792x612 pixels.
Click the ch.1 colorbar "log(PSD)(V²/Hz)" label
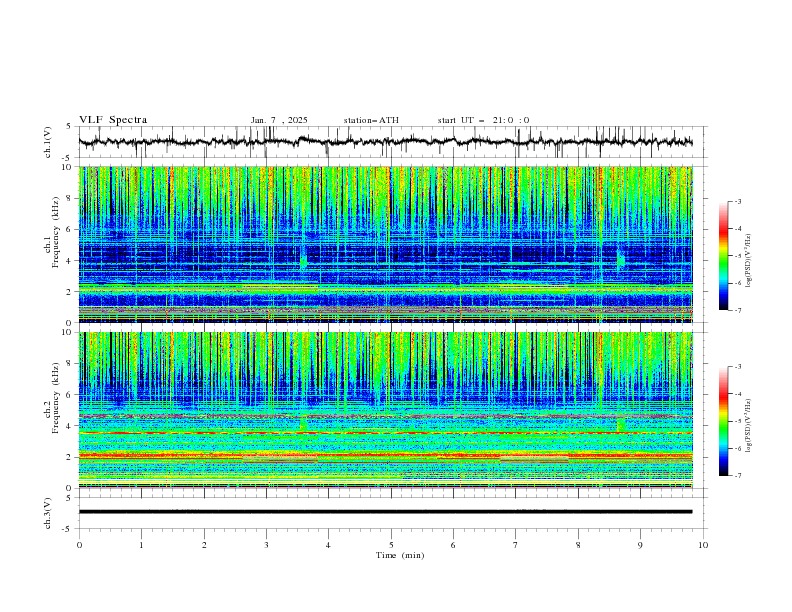(748, 261)
